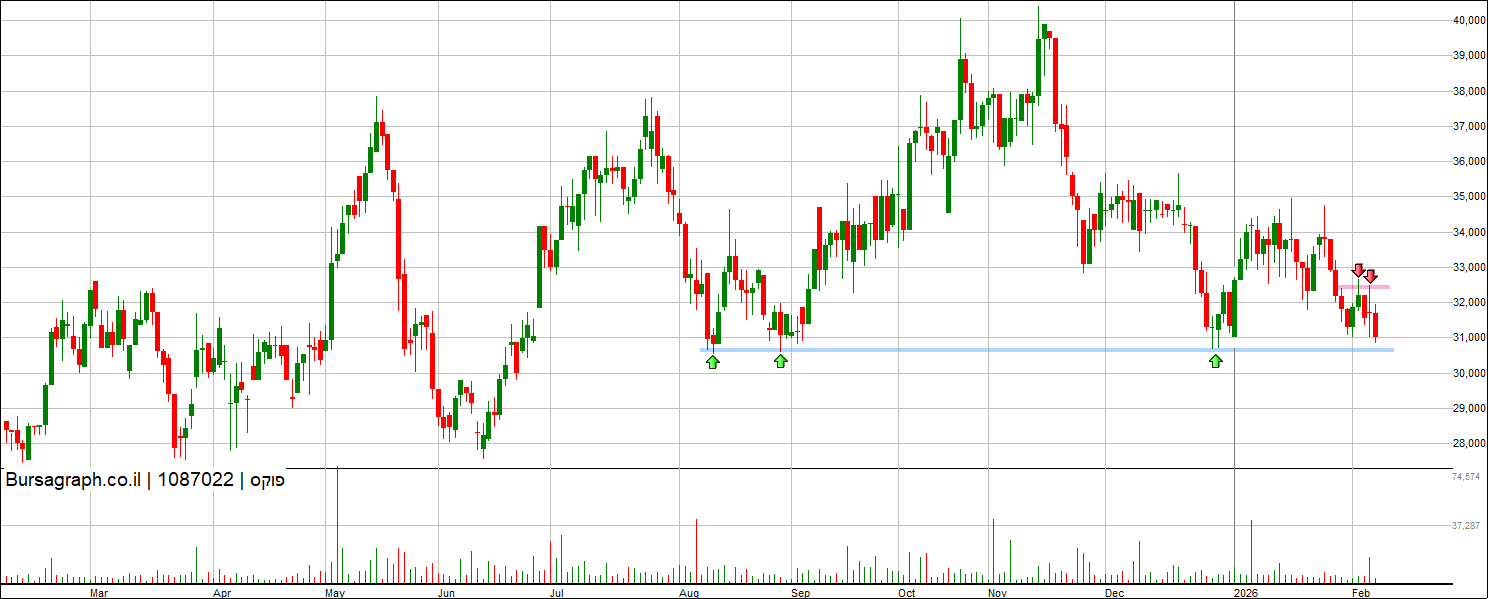Select the Jun month label
This screenshot has height=599, width=1488.
[446, 593]
